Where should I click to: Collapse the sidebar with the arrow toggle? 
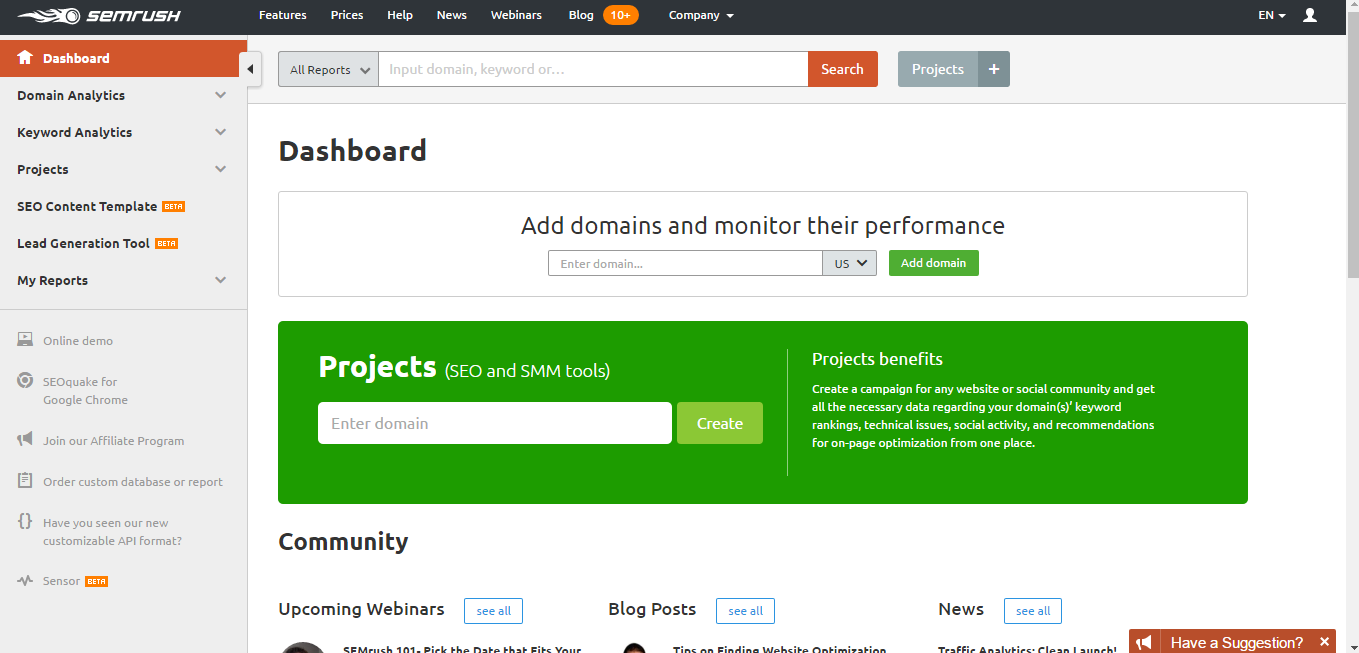tap(250, 69)
